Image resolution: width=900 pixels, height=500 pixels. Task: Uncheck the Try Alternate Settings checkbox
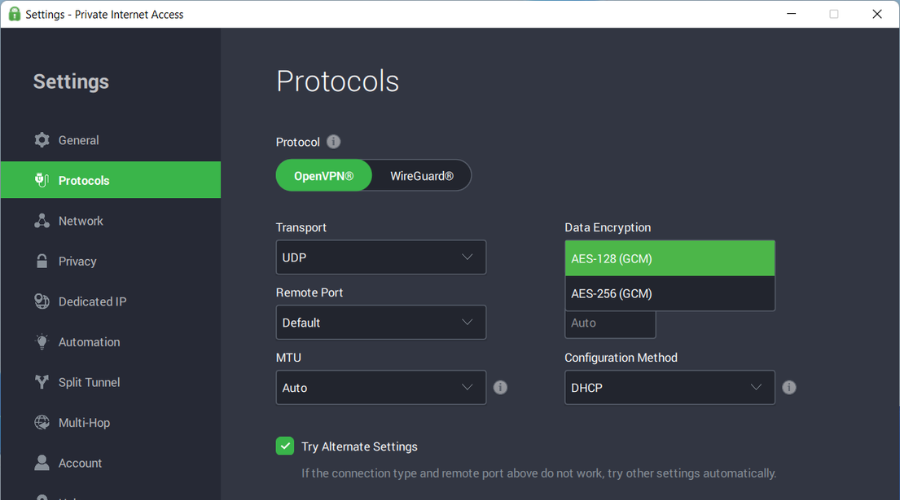[285, 446]
